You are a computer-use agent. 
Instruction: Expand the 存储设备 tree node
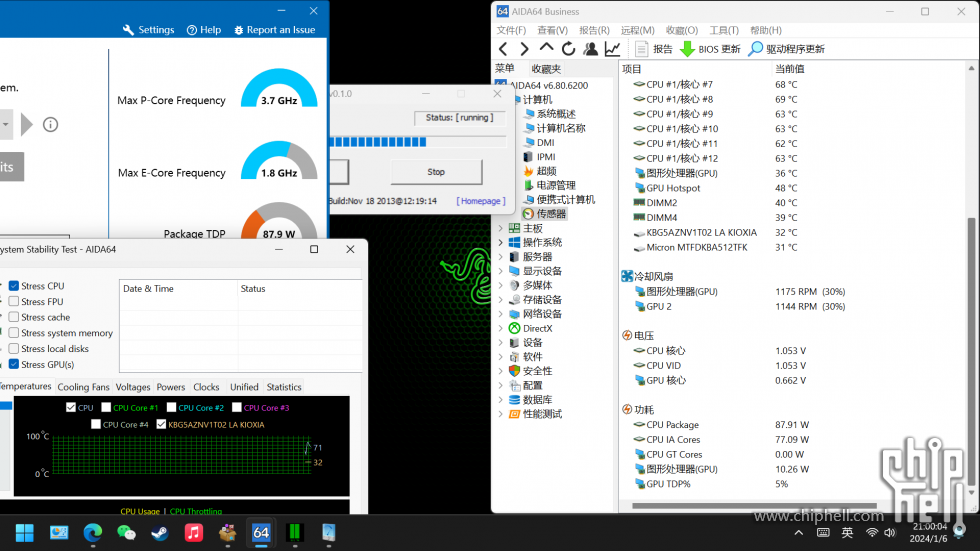click(501, 300)
